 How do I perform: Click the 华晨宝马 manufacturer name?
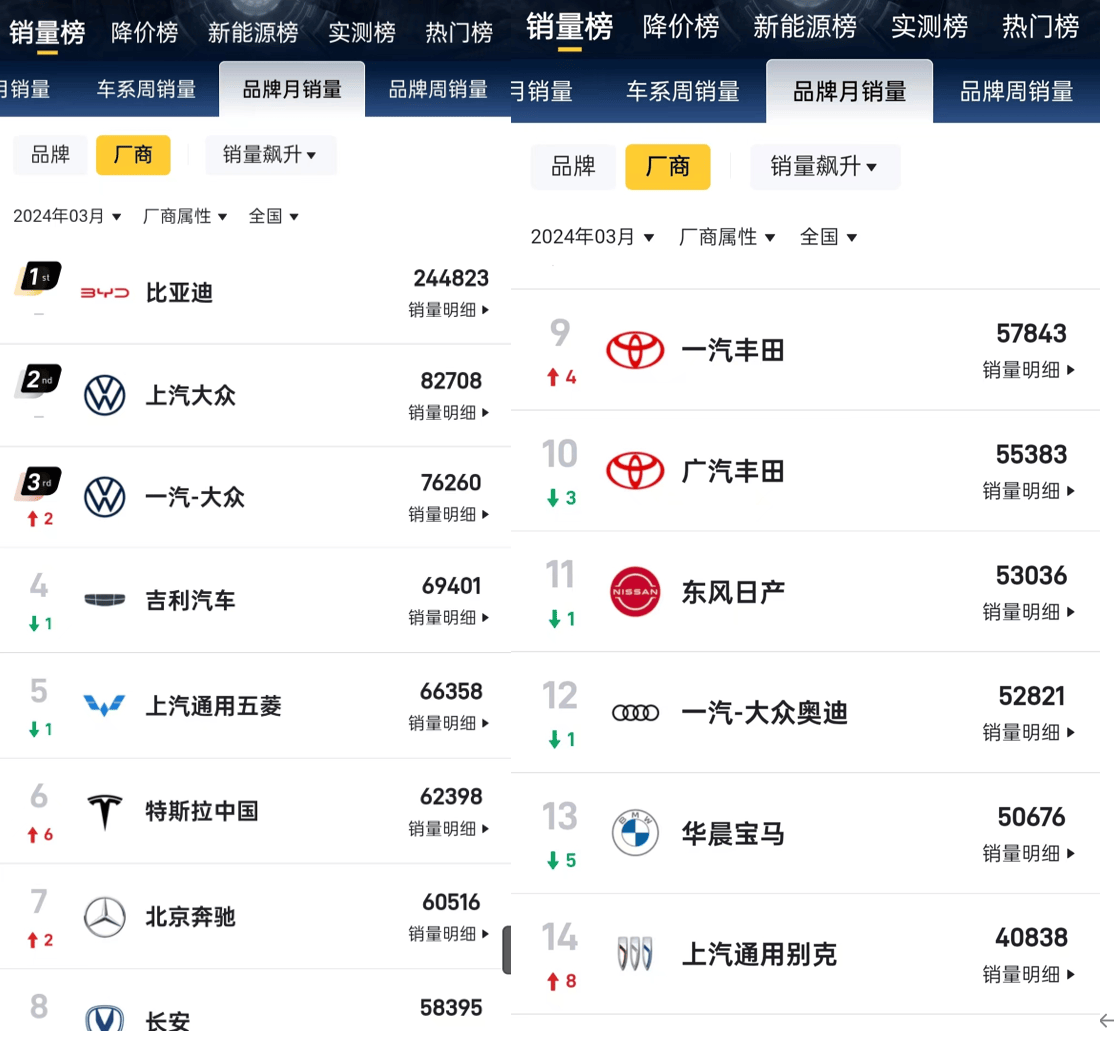click(733, 834)
